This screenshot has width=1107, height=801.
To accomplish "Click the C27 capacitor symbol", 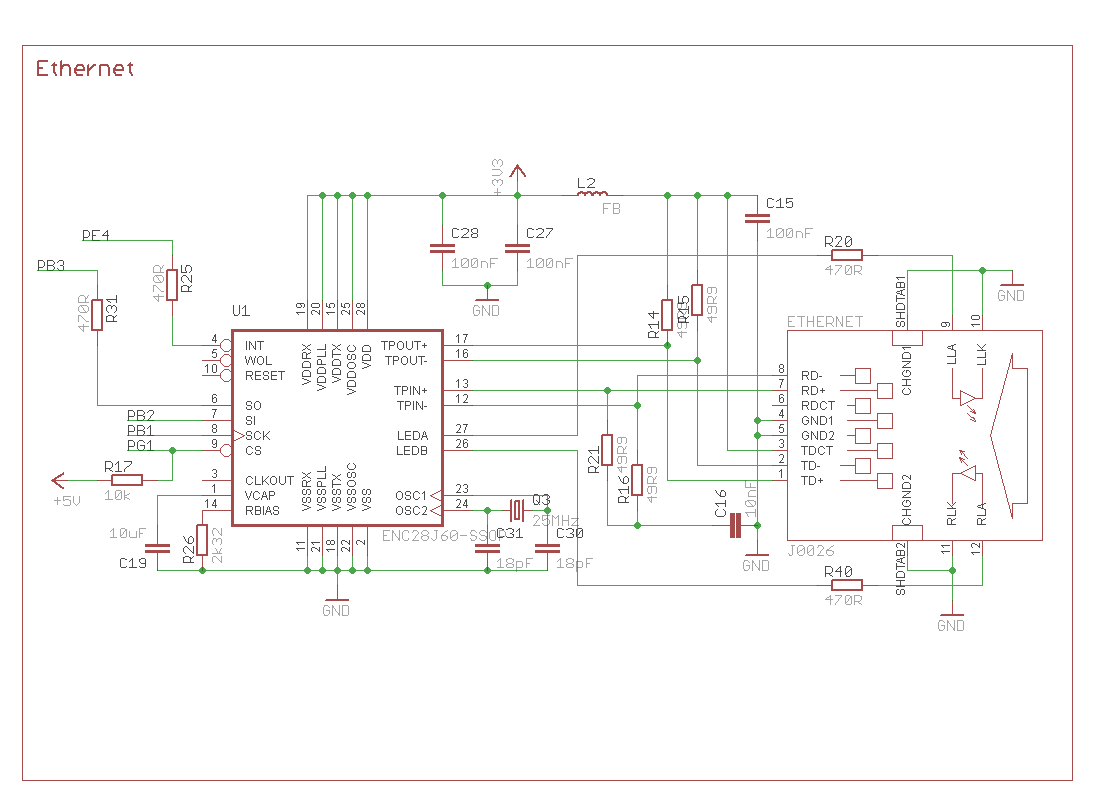I will click(x=517, y=248).
